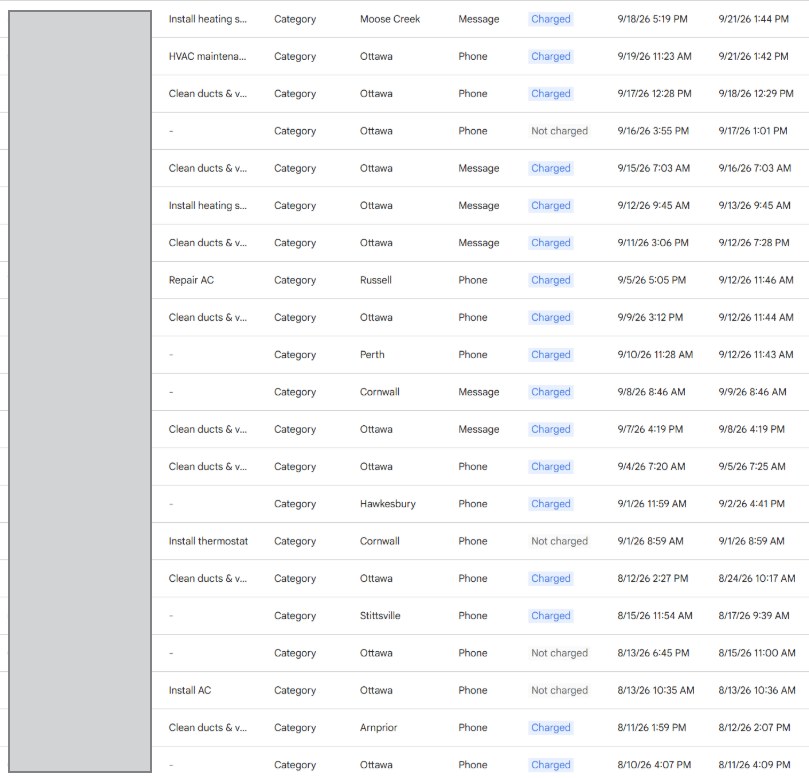Select the Repair AC job type
Viewport: 809px width, 778px height.
coord(191,280)
